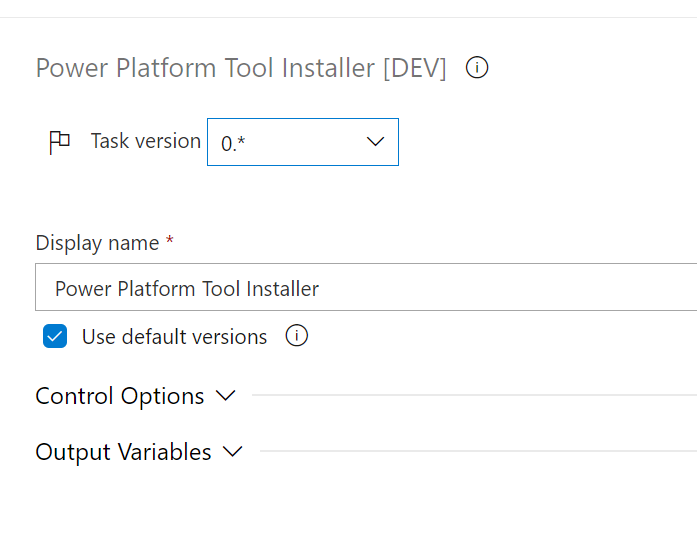
Task: Click the red required asterisk by Display name
Action: (170, 242)
